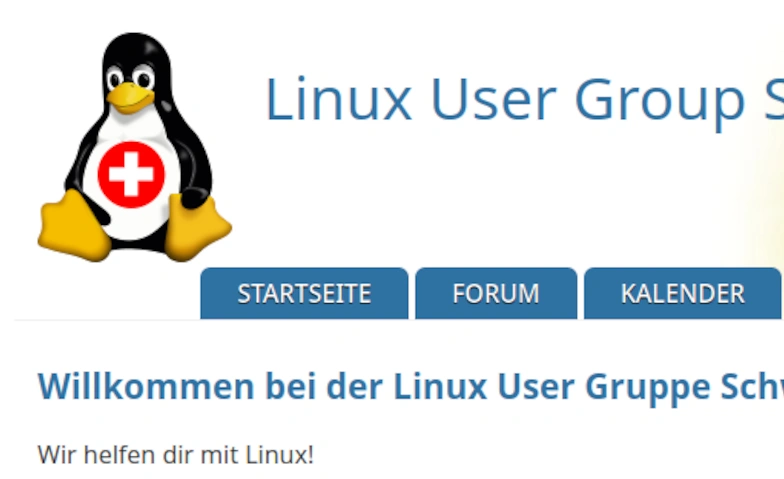Click the word 'Group' in site title
This screenshot has height=479, width=784.
pos(660,103)
